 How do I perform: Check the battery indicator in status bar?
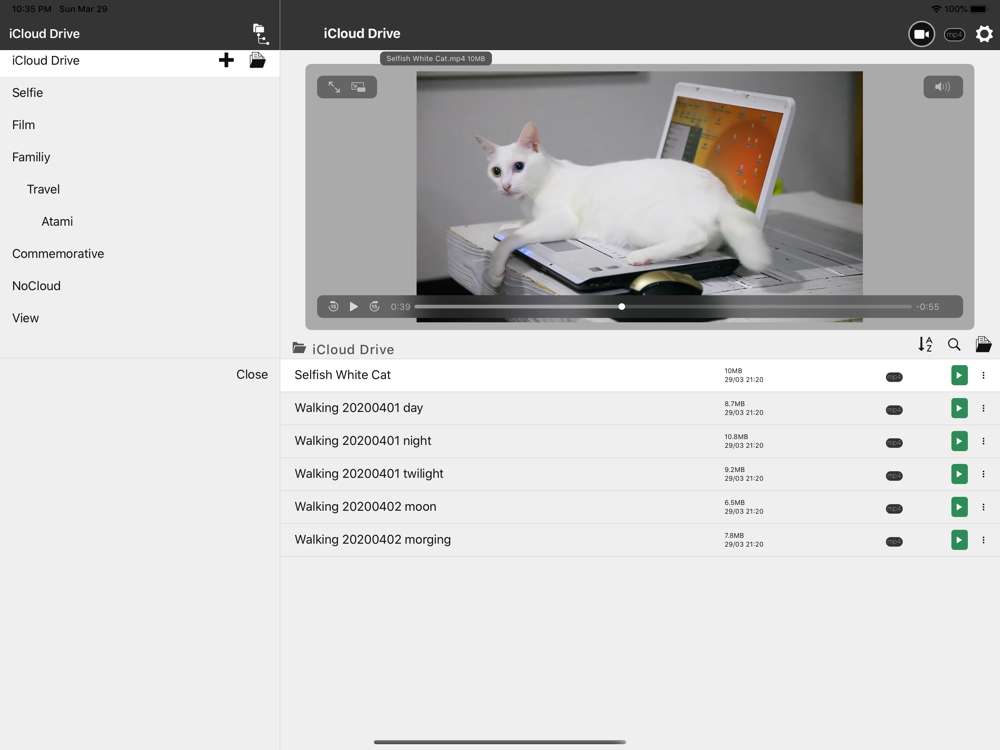[979, 9]
